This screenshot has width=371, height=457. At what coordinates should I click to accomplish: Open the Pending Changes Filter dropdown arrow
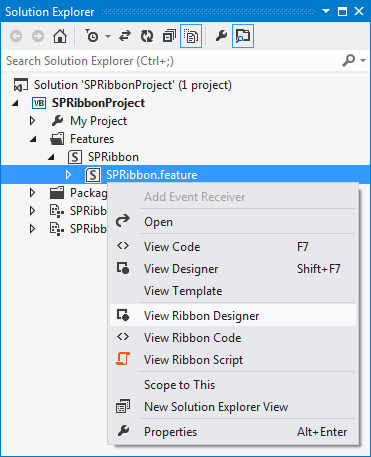108,36
